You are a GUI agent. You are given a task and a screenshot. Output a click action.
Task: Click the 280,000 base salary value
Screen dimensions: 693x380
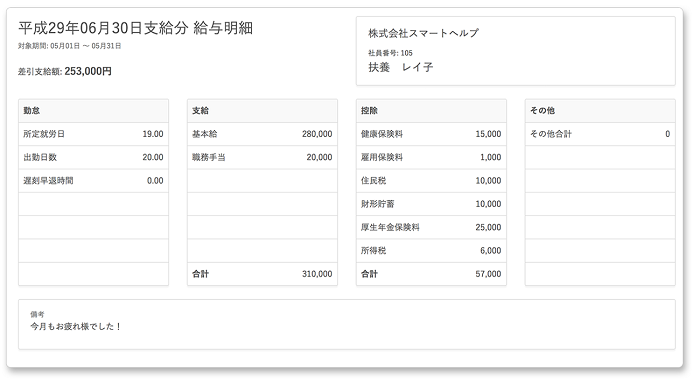coord(317,134)
